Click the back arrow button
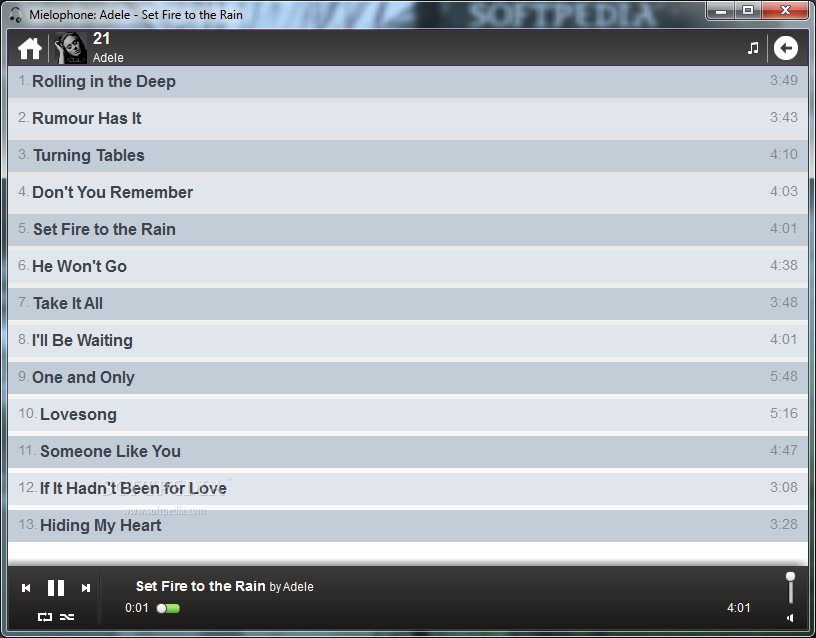This screenshot has width=816, height=638. [x=785, y=48]
